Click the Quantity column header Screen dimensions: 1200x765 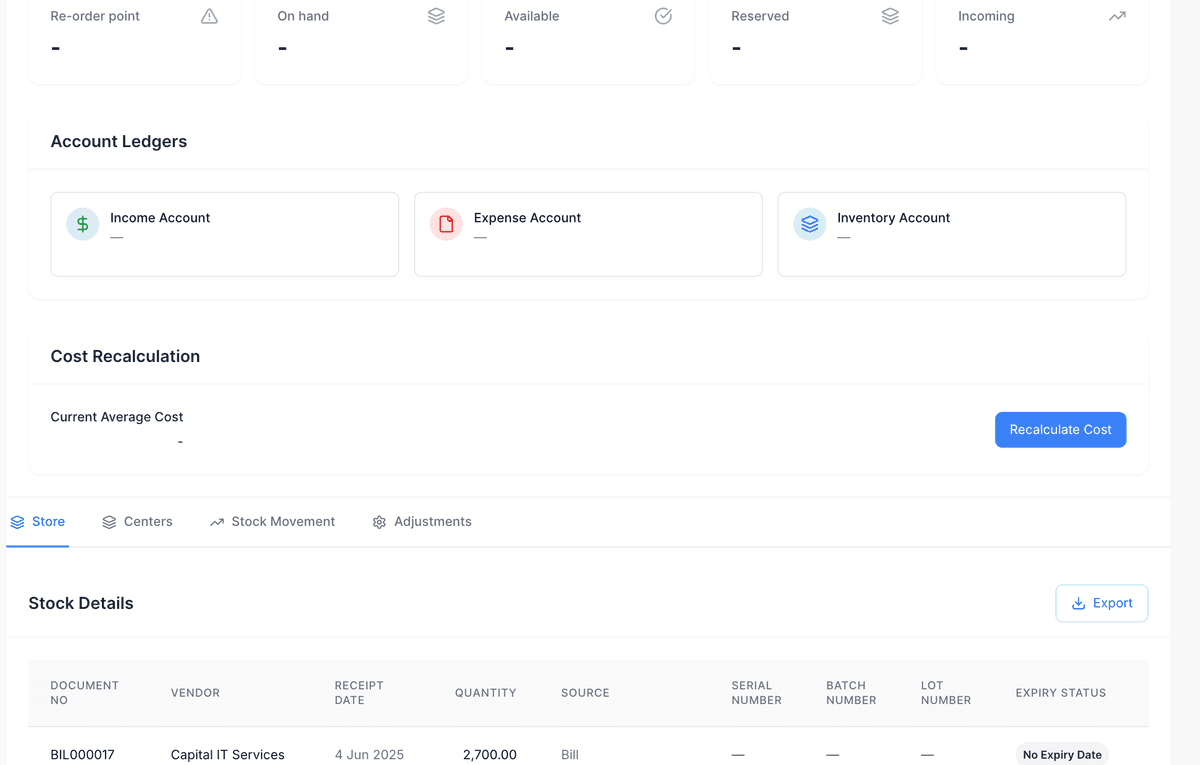[x=485, y=693]
